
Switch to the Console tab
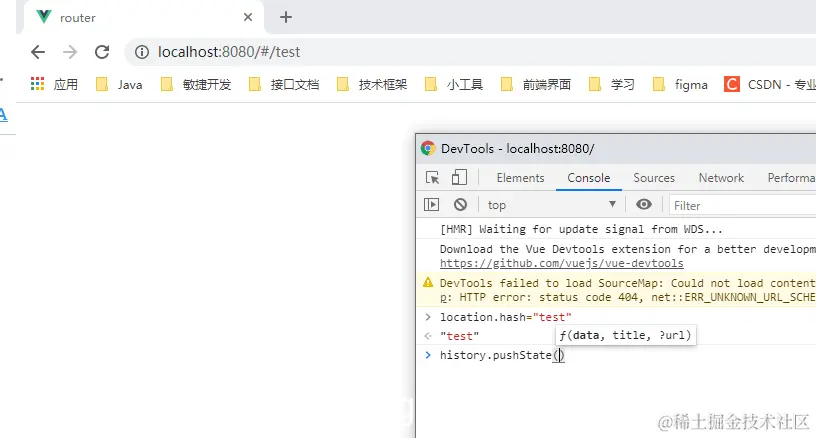589,178
